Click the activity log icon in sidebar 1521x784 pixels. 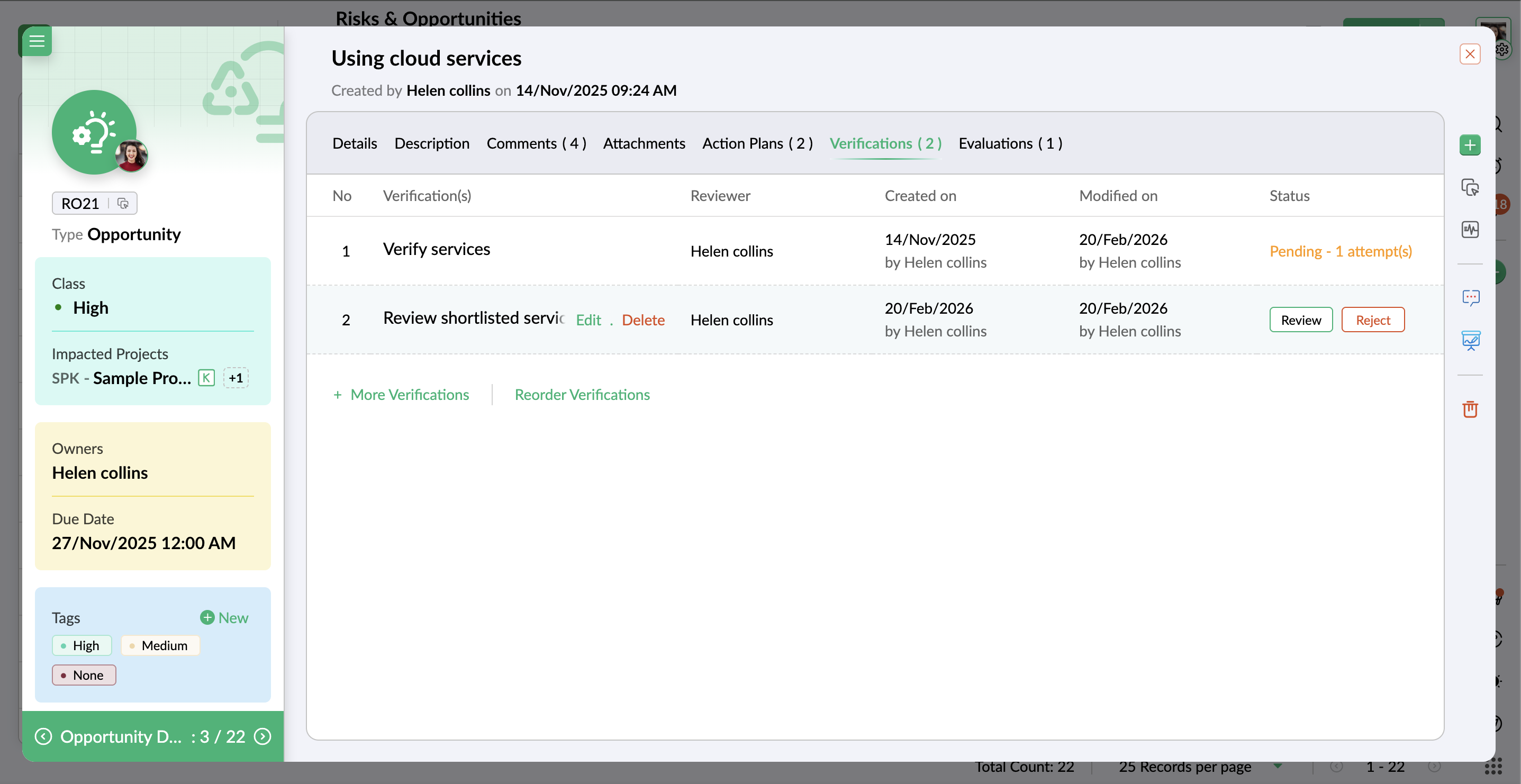(1470, 229)
